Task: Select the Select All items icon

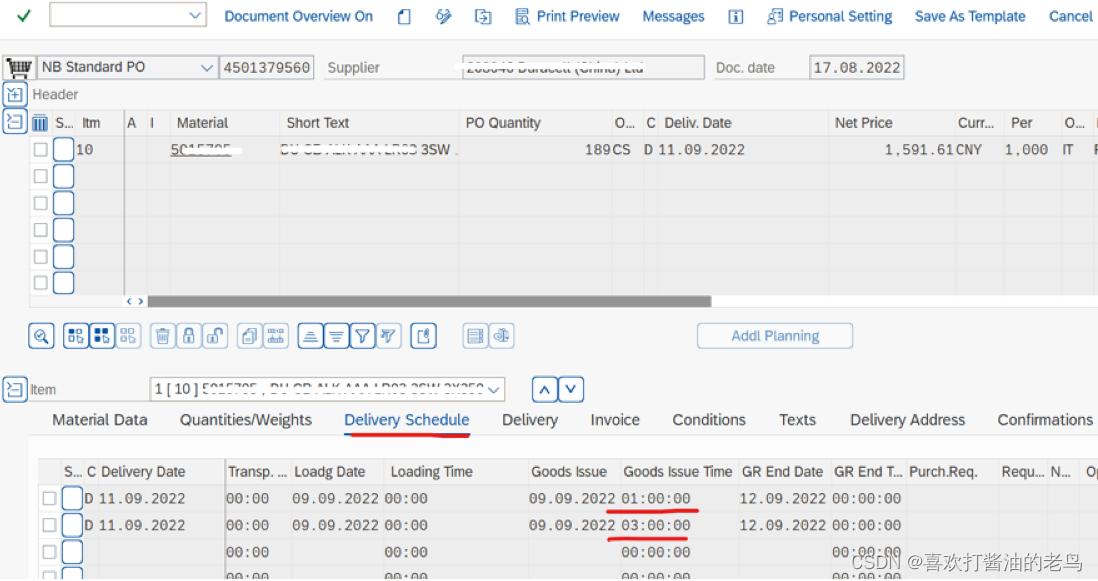Action: point(101,335)
